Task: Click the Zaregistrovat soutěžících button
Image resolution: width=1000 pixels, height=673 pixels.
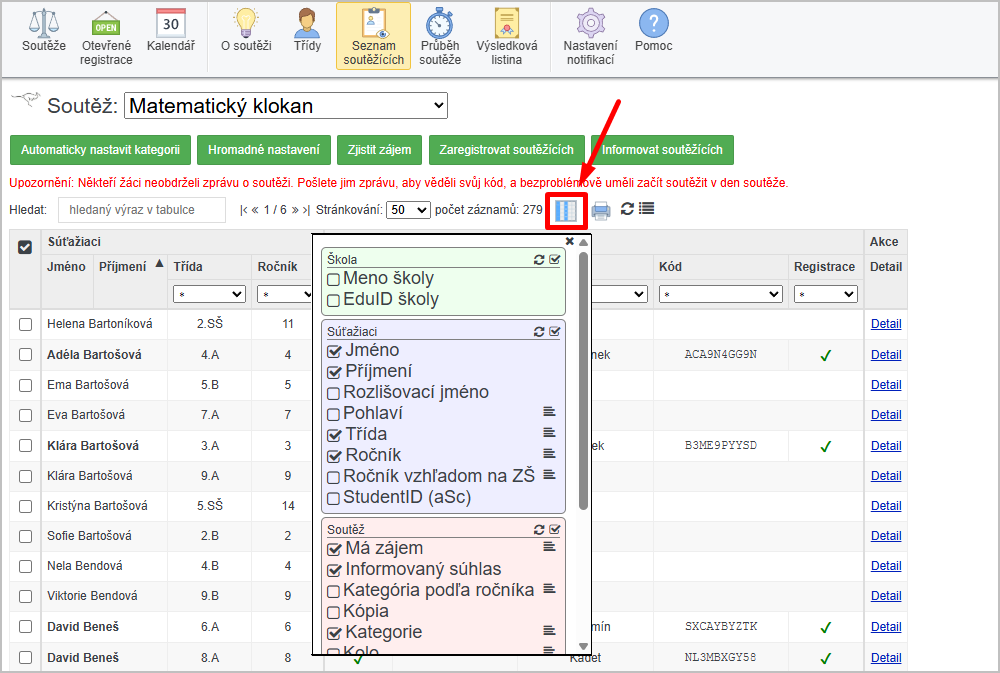Action: tap(507, 150)
